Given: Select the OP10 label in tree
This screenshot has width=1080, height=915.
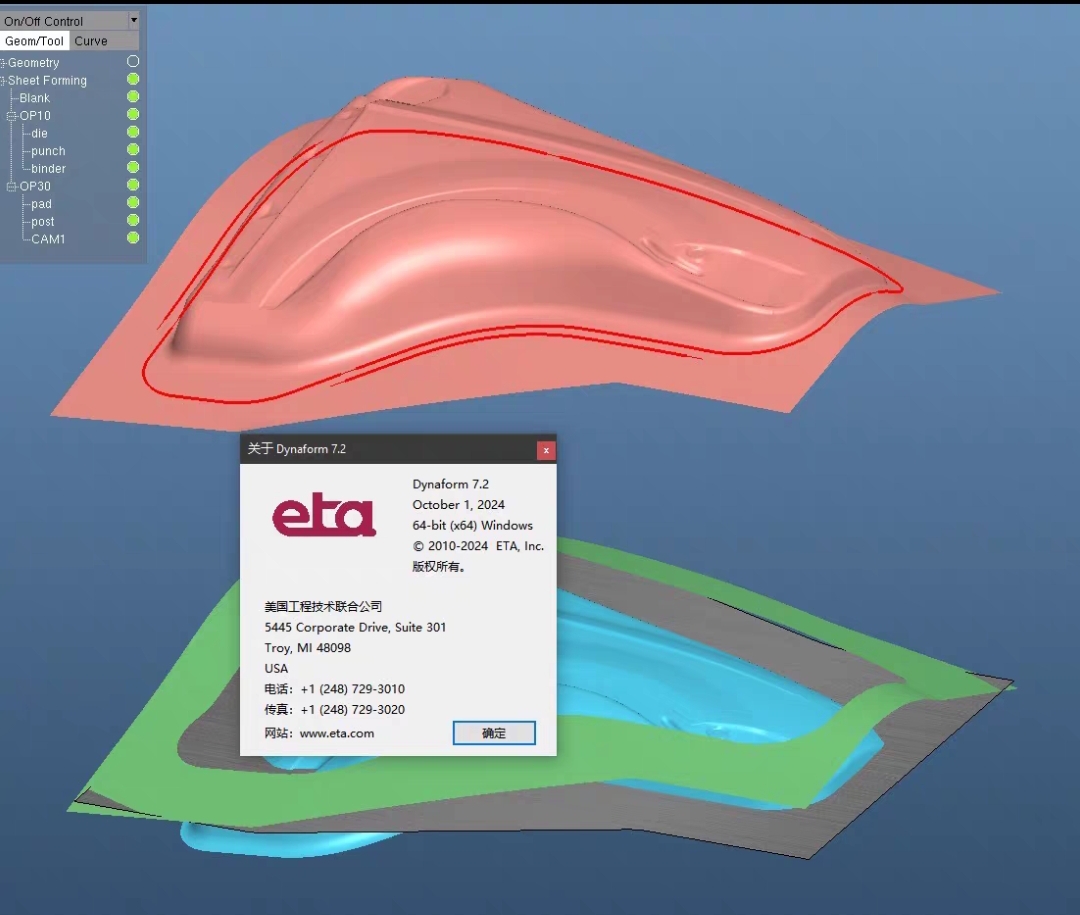Looking at the screenshot, I should (35, 116).
